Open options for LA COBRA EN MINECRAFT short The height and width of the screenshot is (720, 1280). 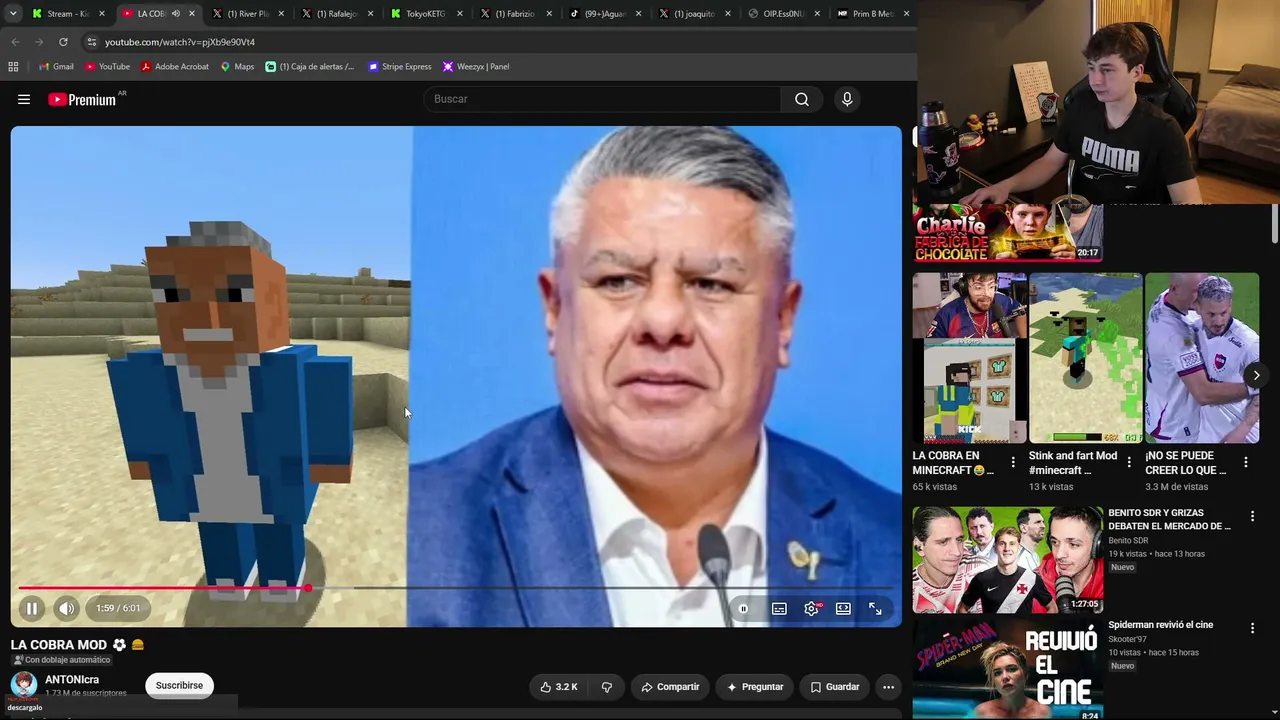click(x=1013, y=462)
